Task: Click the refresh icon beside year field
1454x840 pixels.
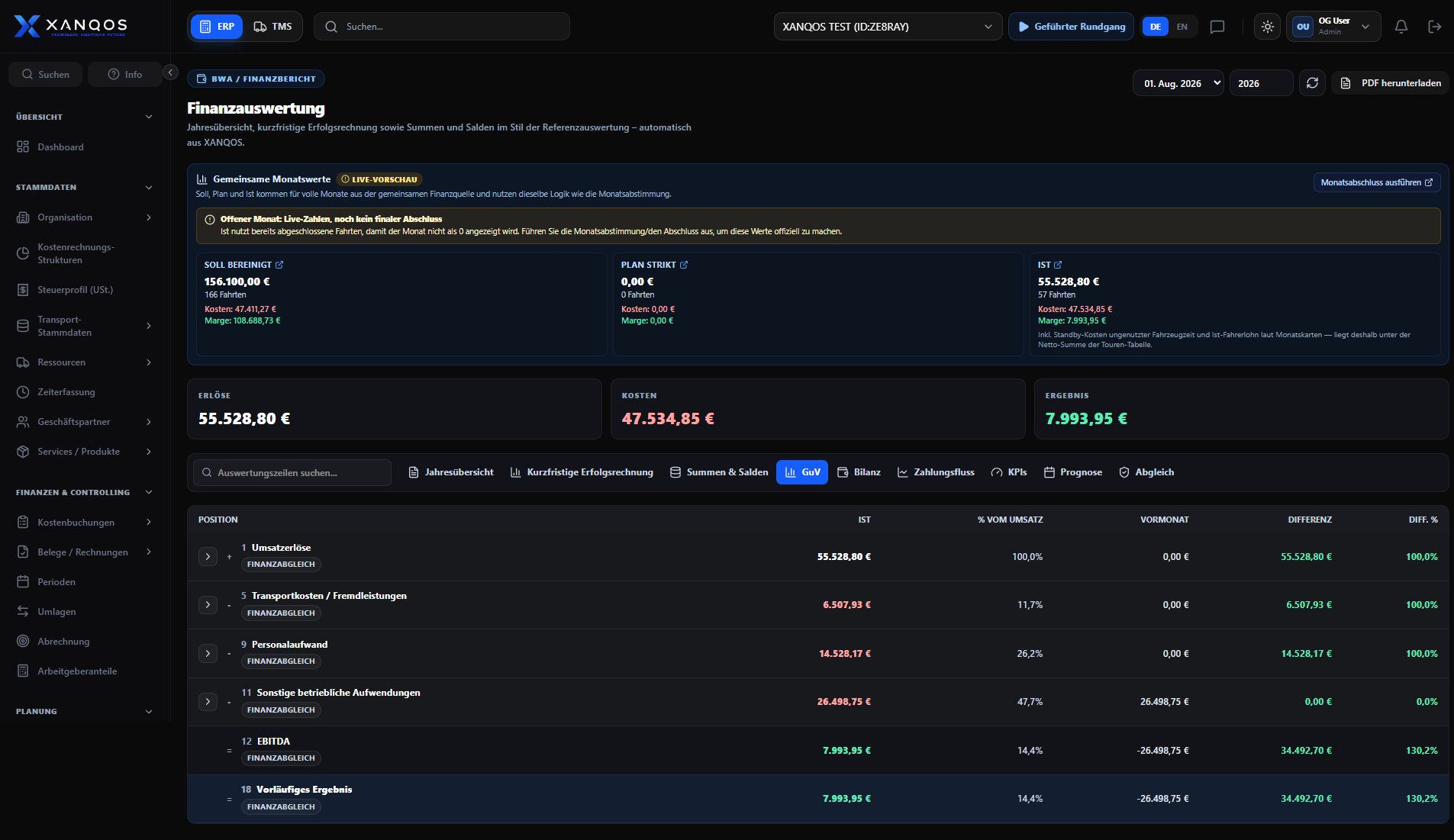Action: pos(1312,83)
